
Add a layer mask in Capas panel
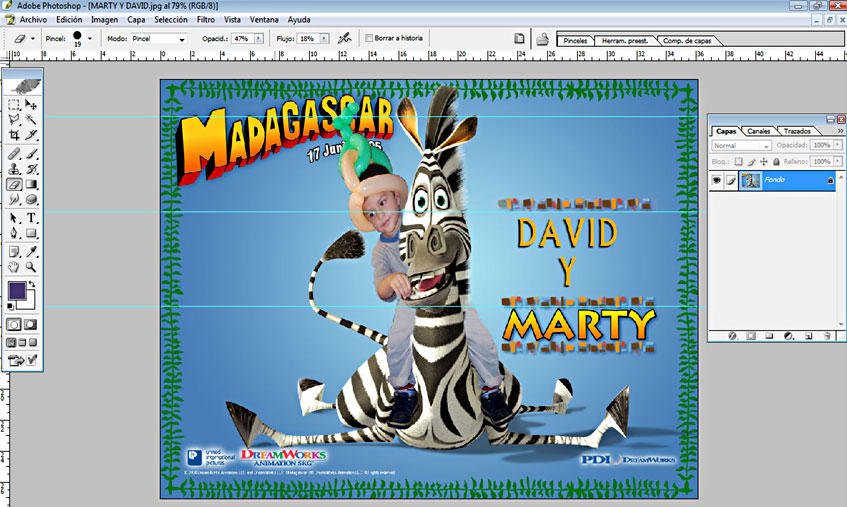751,336
